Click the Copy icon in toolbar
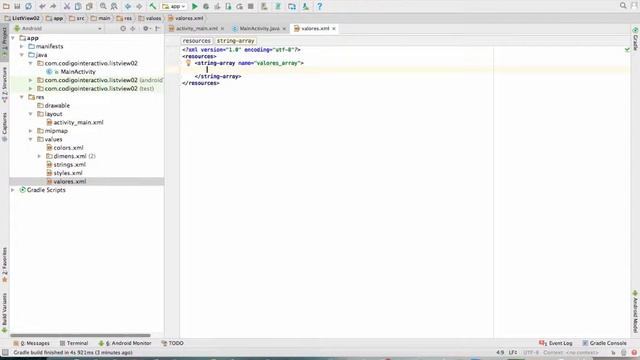Screen dimensions: 640x360 click(x=78, y=6)
